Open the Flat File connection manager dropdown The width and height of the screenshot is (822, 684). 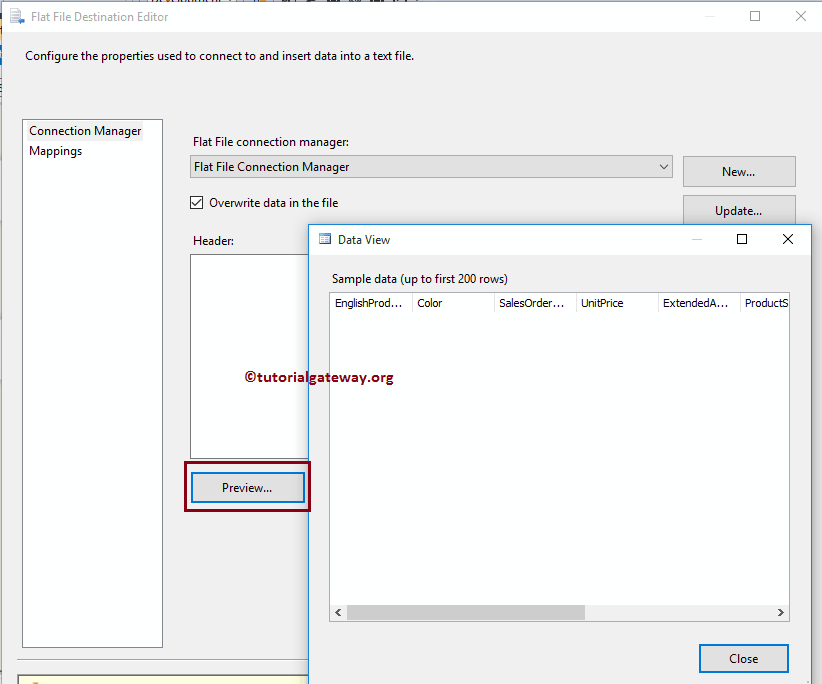(x=663, y=166)
